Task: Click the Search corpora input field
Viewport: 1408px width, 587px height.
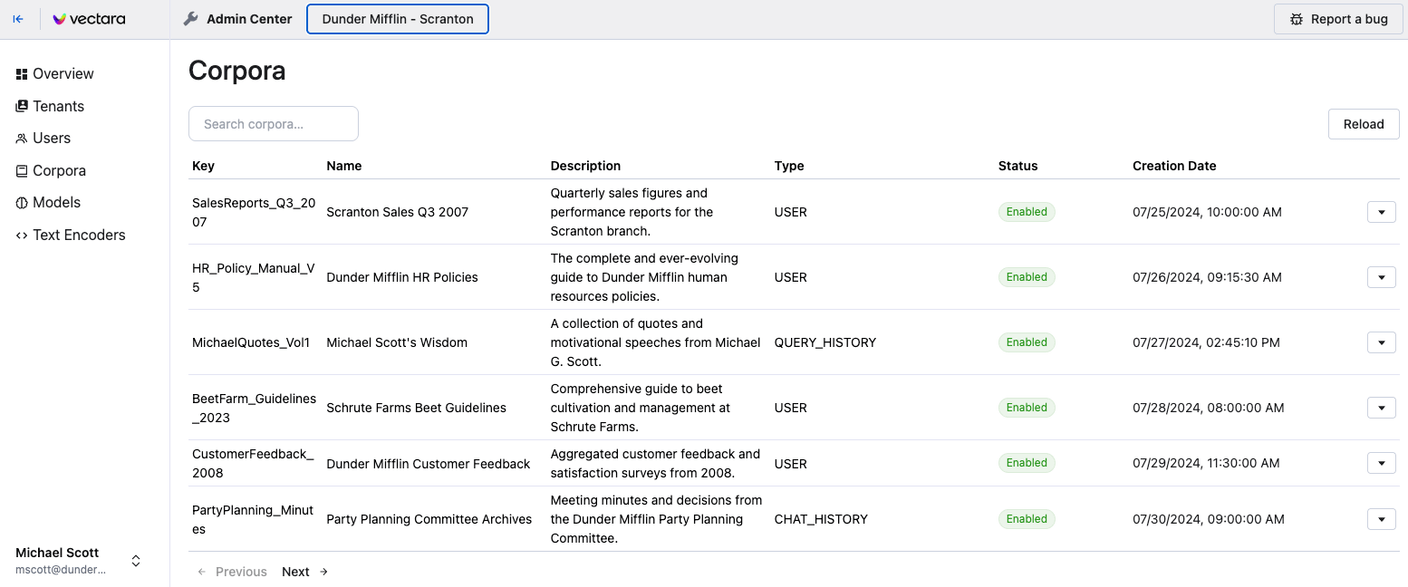Action: point(273,124)
